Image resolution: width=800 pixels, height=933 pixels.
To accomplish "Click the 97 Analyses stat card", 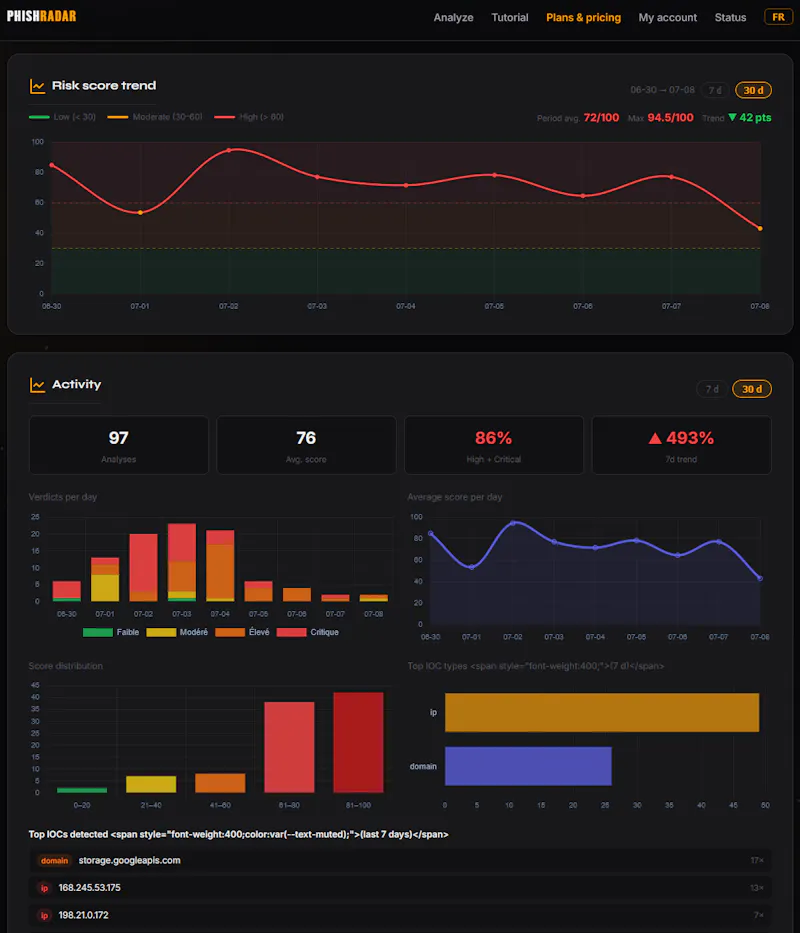I will pyautogui.click(x=118, y=445).
